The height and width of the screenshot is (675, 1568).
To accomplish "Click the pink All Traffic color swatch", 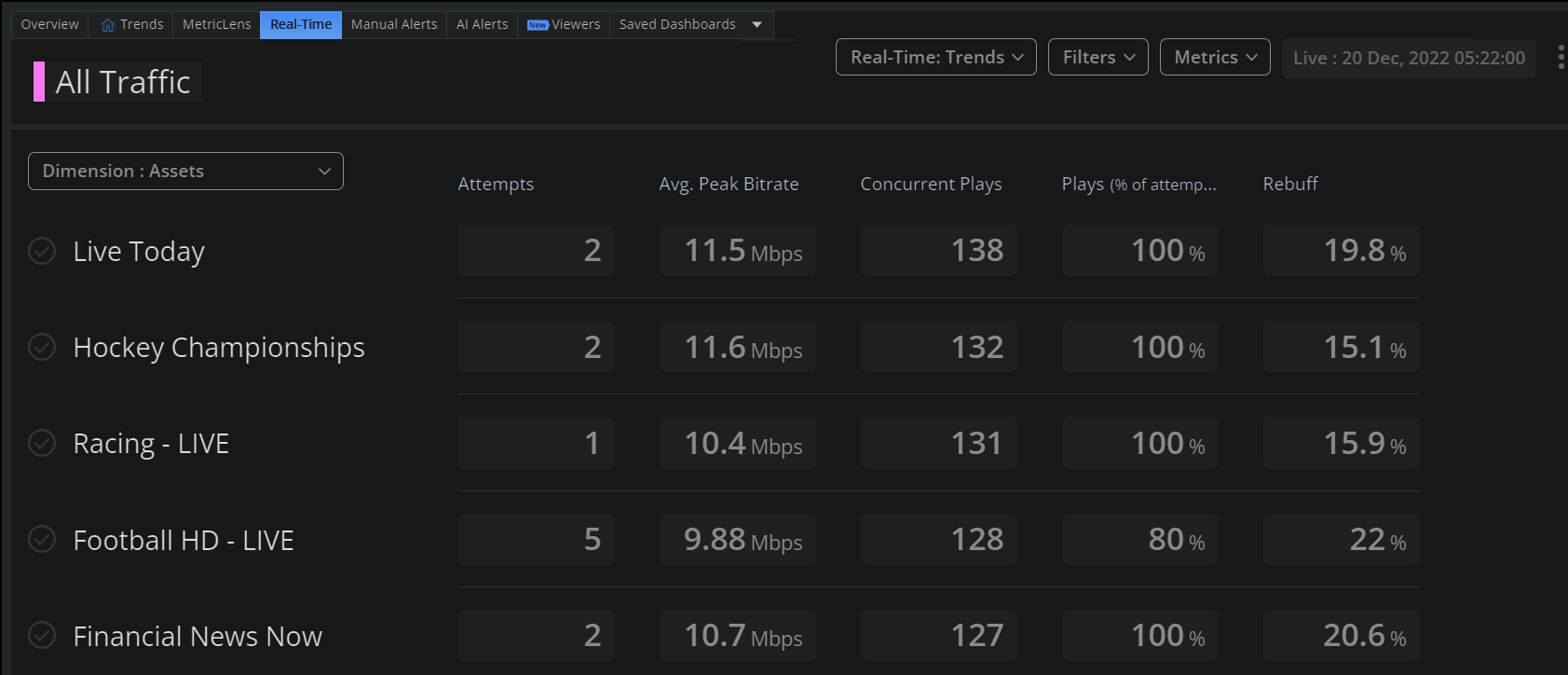I will click(x=39, y=82).
